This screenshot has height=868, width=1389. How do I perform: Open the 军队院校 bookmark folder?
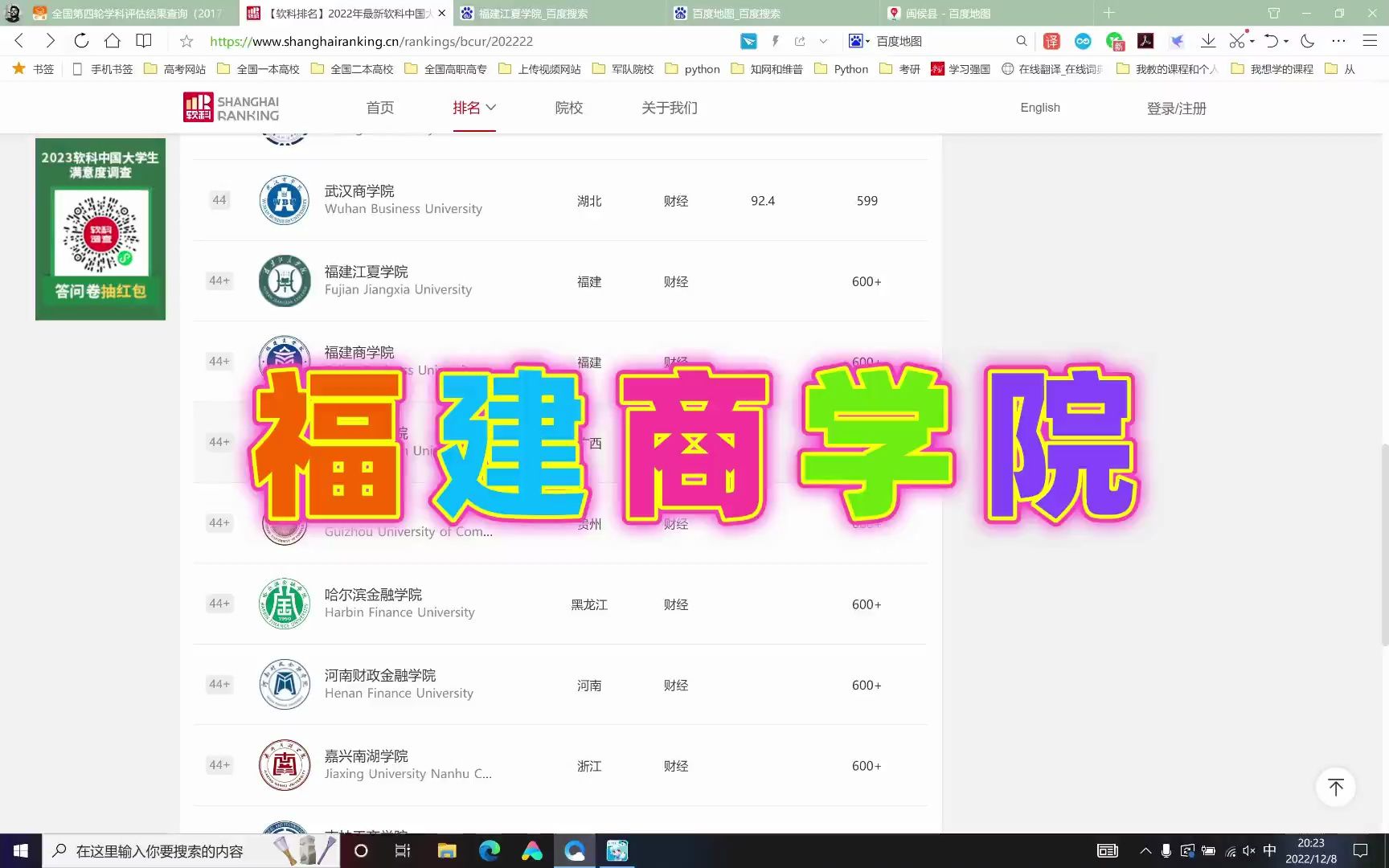pyautogui.click(x=623, y=69)
